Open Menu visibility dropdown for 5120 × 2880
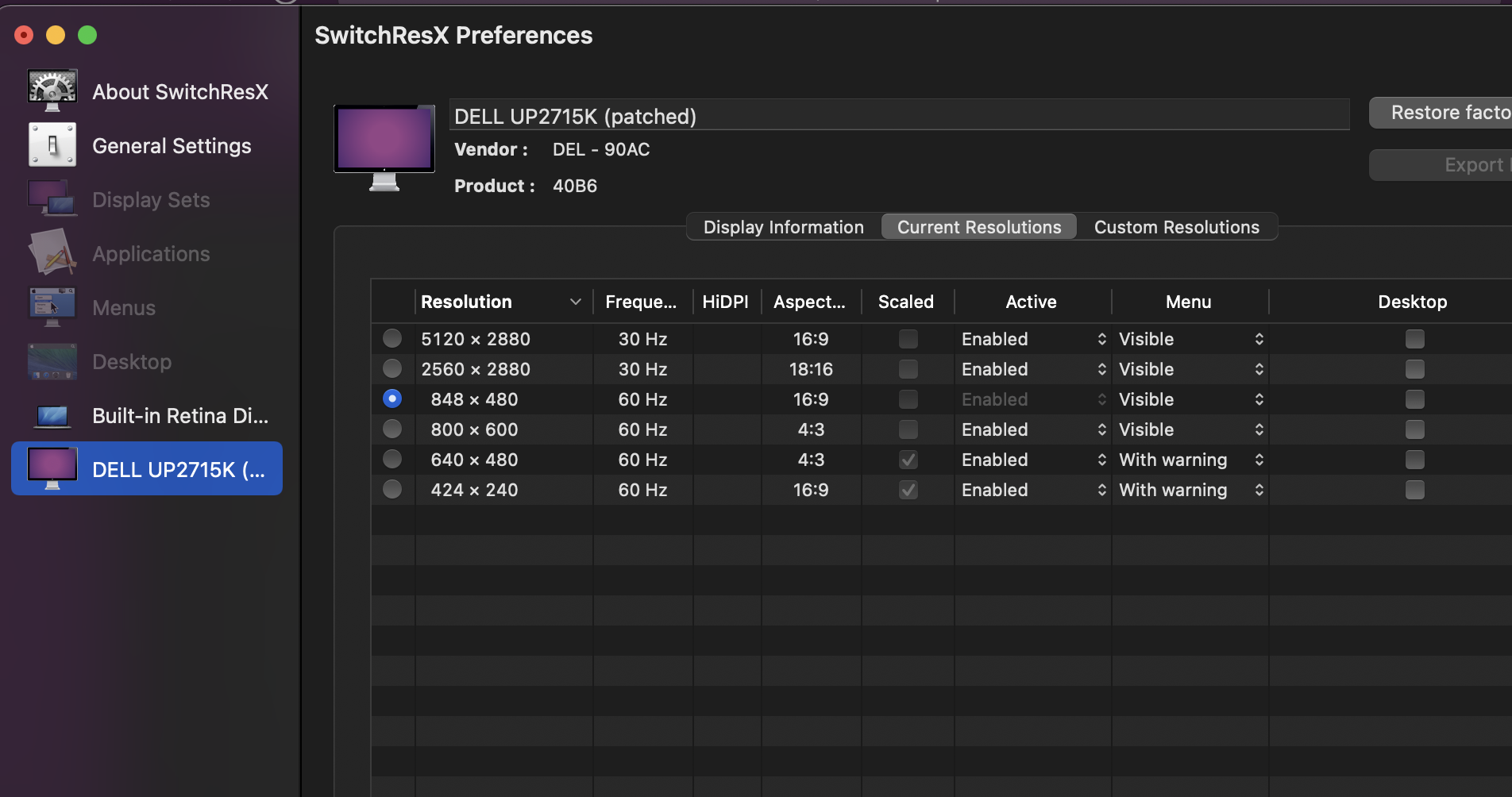Screen dimensions: 1512x797 (x=1190, y=339)
